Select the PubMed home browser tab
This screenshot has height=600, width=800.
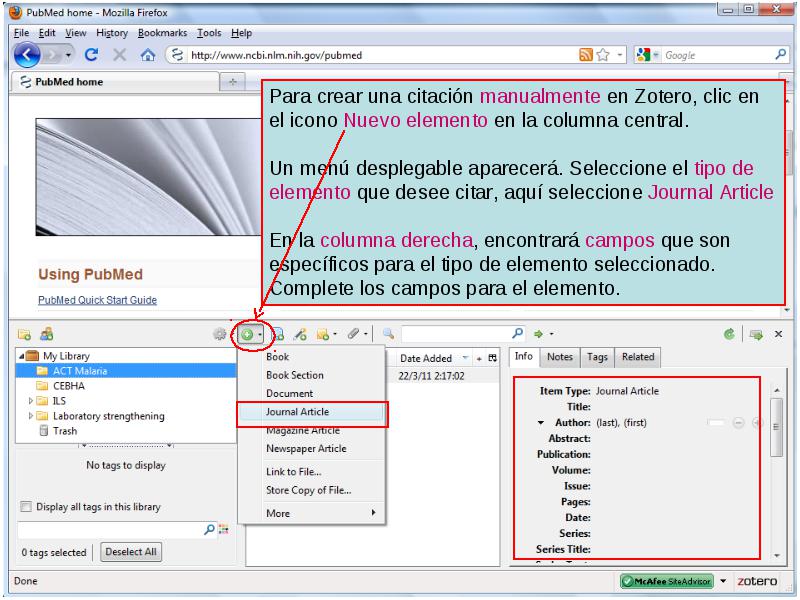(x=115, y=82)
